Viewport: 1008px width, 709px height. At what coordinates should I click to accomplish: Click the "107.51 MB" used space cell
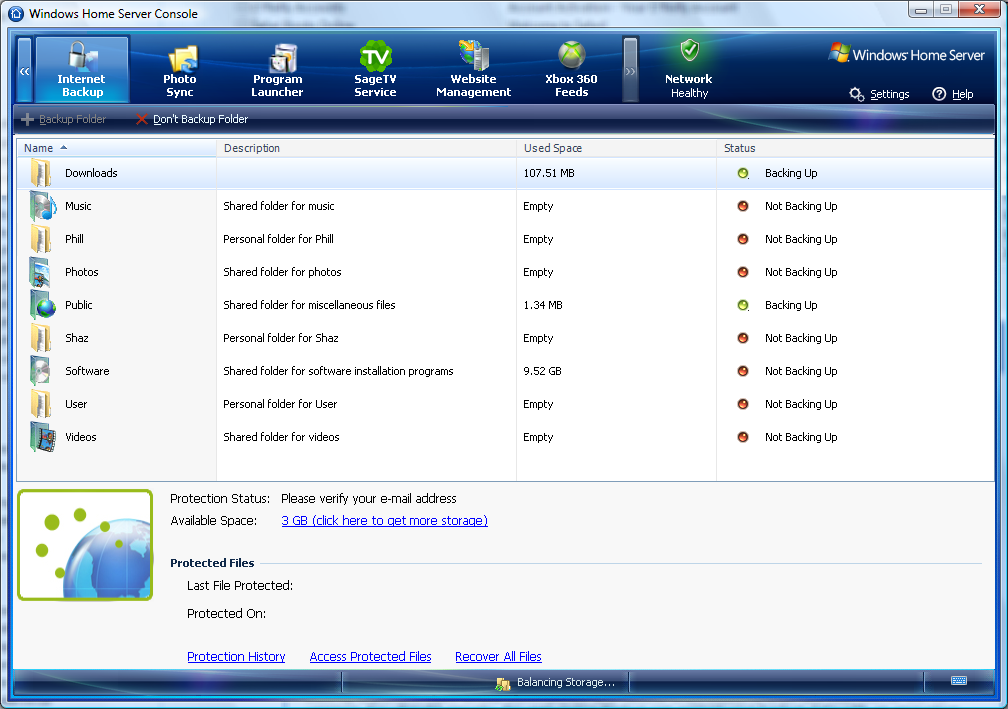click(548, 174)
